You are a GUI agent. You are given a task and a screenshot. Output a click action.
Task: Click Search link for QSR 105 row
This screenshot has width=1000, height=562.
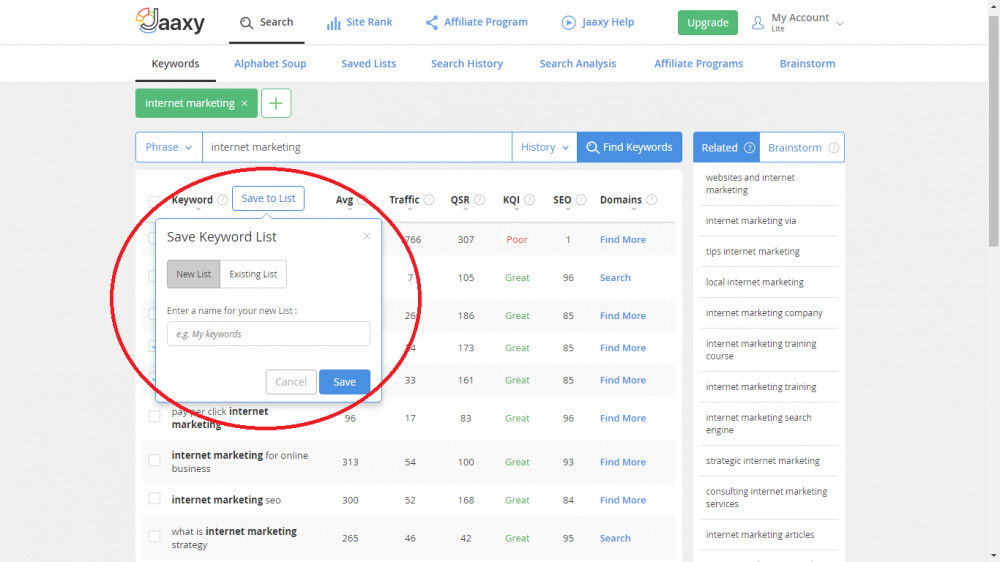click(x=615, y=277)
